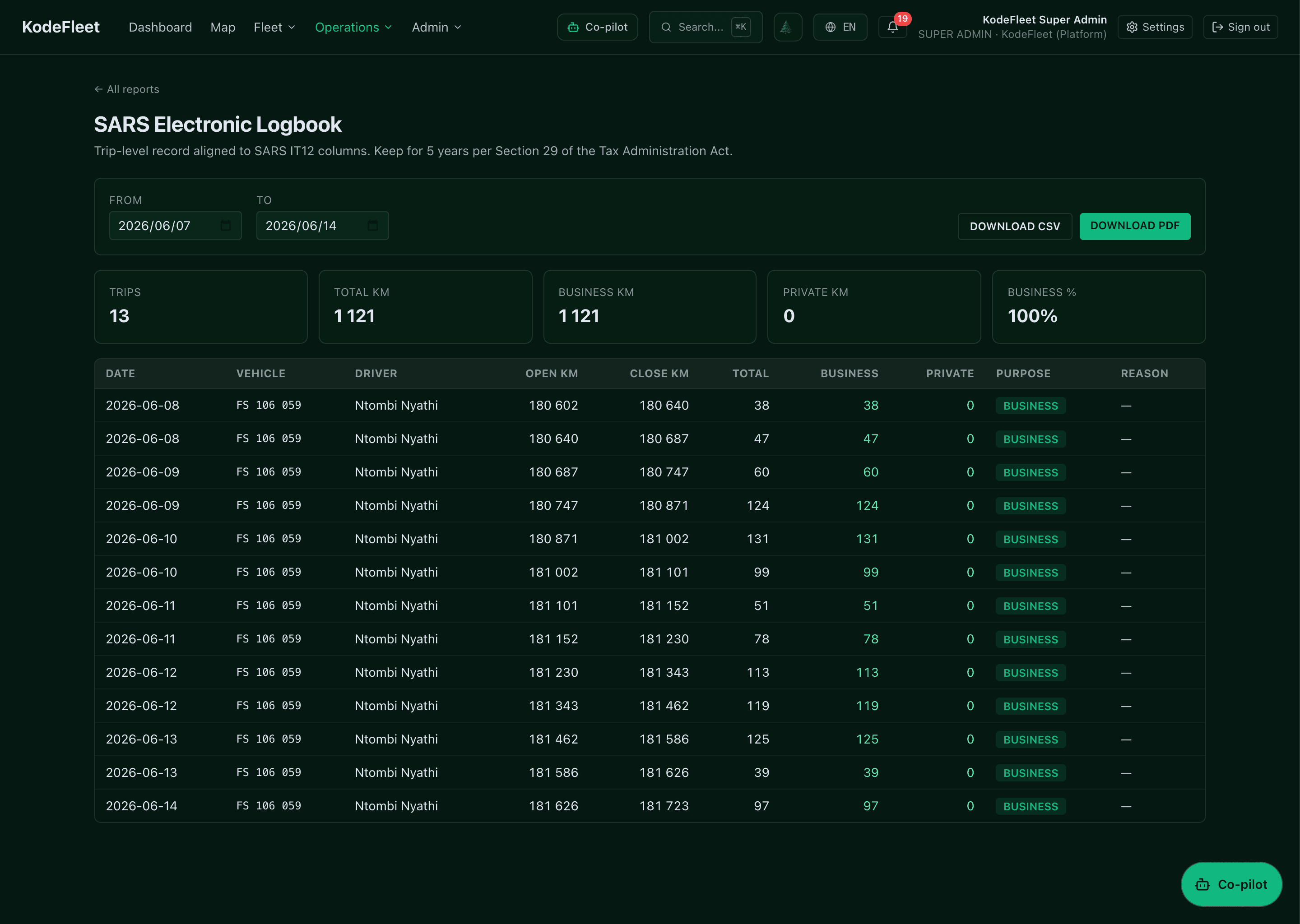Select close km value 180 687
The width and height of the screenshot is (1300, 924).
point(664,439)
